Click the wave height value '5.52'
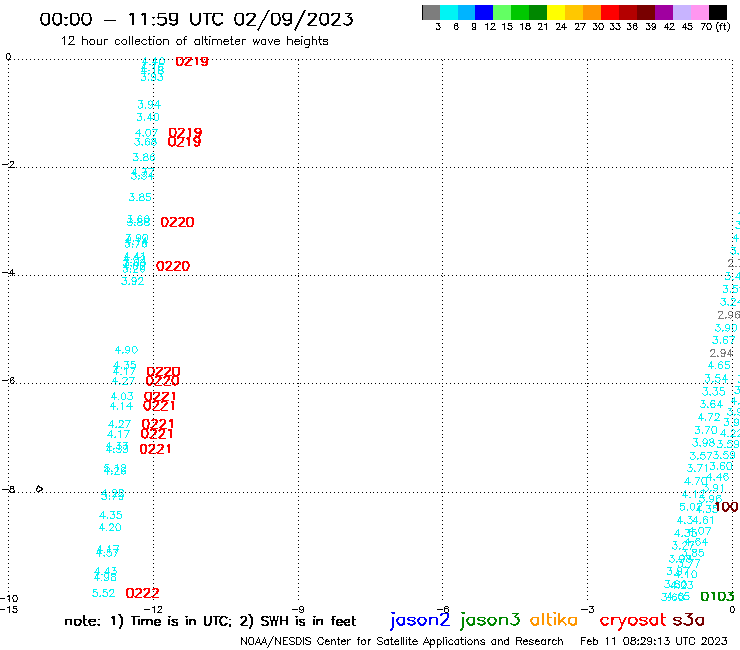Viewport: 740px width, 650px height. pos(103,593)
